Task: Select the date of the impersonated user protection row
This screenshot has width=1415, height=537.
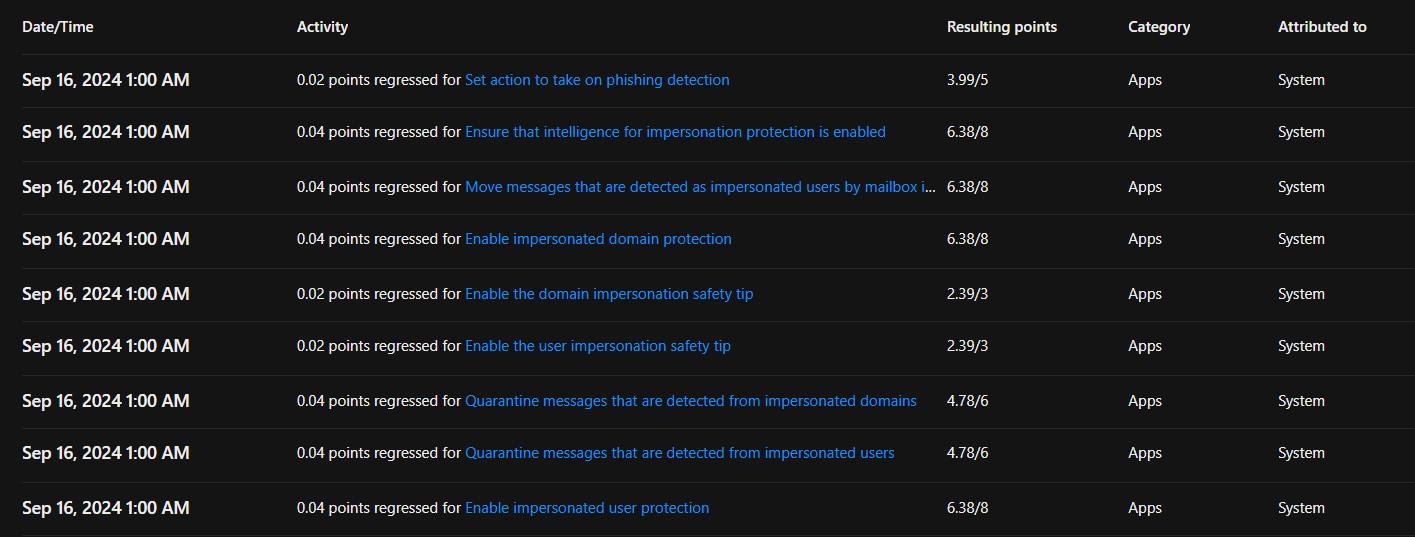Action: pos(105,508)
